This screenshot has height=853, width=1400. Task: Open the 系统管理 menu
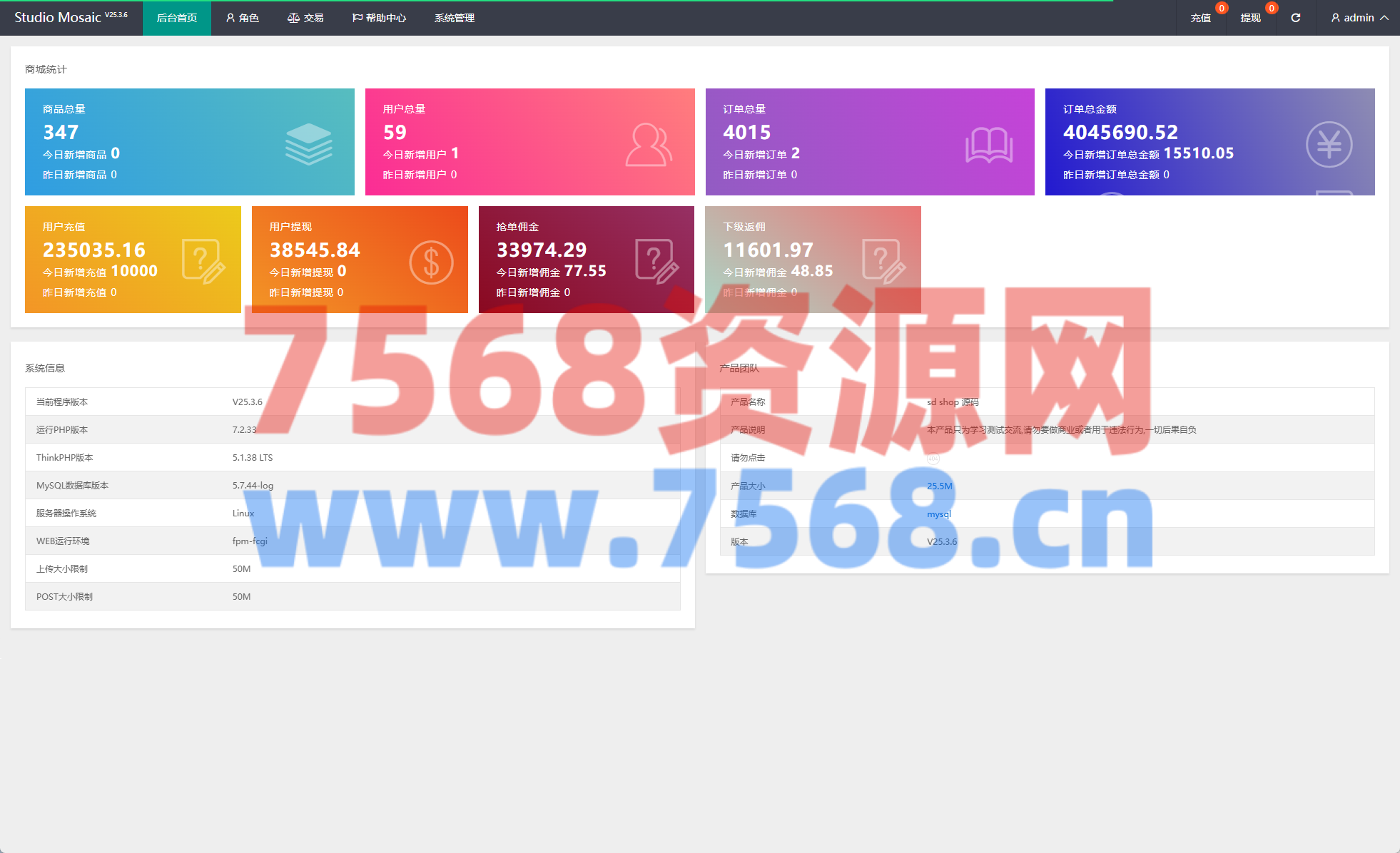455,18
